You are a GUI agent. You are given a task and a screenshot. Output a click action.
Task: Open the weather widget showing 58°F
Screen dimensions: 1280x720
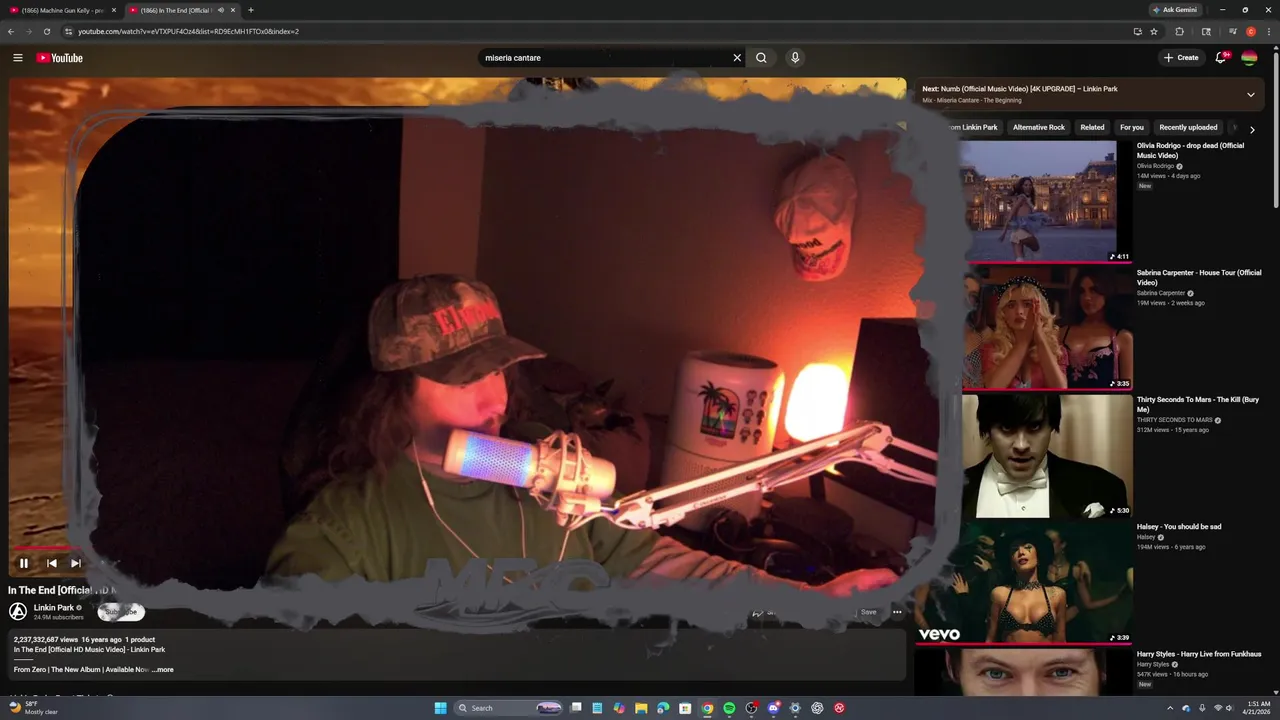[x=33, y=708]
